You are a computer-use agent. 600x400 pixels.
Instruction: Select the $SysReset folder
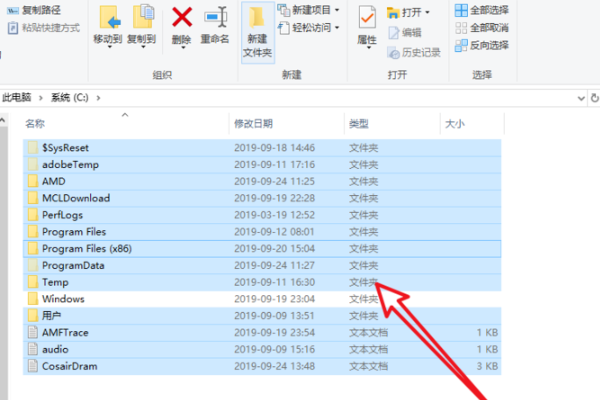click(x=262, y=148)
